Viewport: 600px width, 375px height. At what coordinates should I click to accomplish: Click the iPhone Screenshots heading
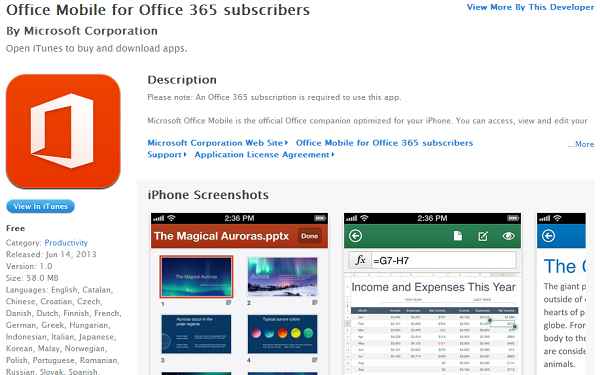coord(208,195)
